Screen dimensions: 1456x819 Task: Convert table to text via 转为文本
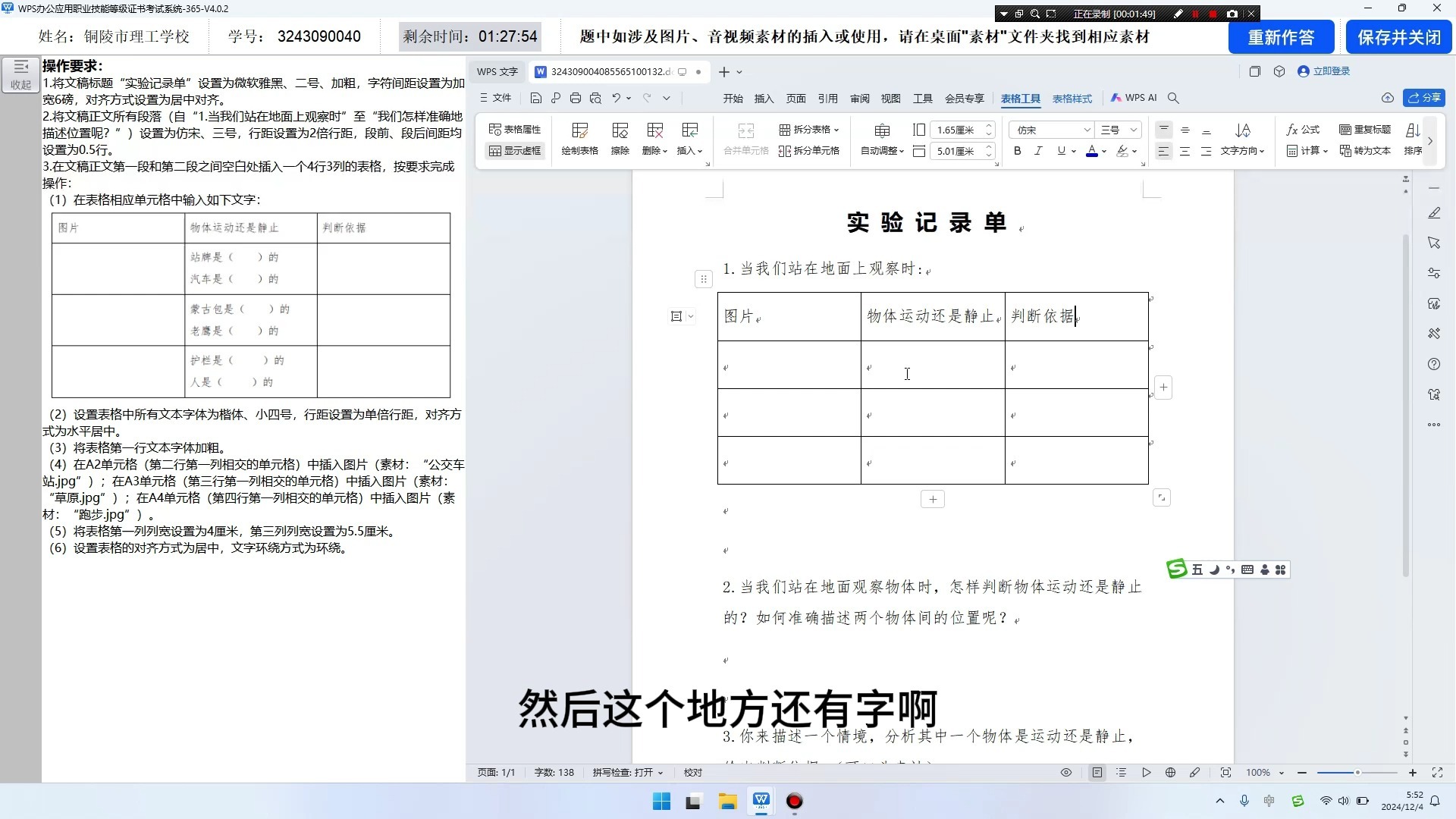[x=1364, y=151]
